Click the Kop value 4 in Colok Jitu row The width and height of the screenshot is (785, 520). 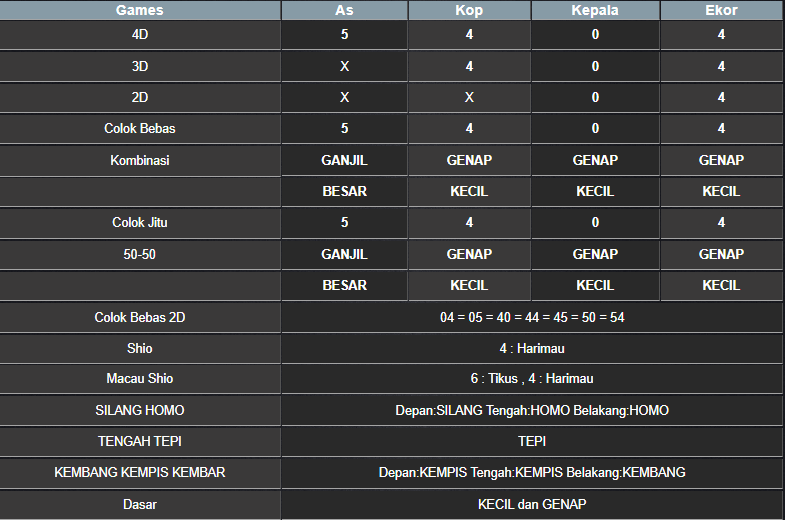(469, 222)
